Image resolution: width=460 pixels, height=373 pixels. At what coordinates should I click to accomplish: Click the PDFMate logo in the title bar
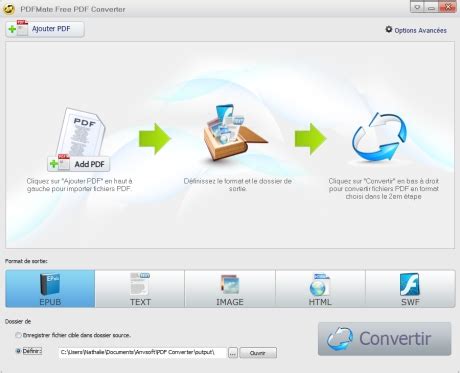click(9, 9)
